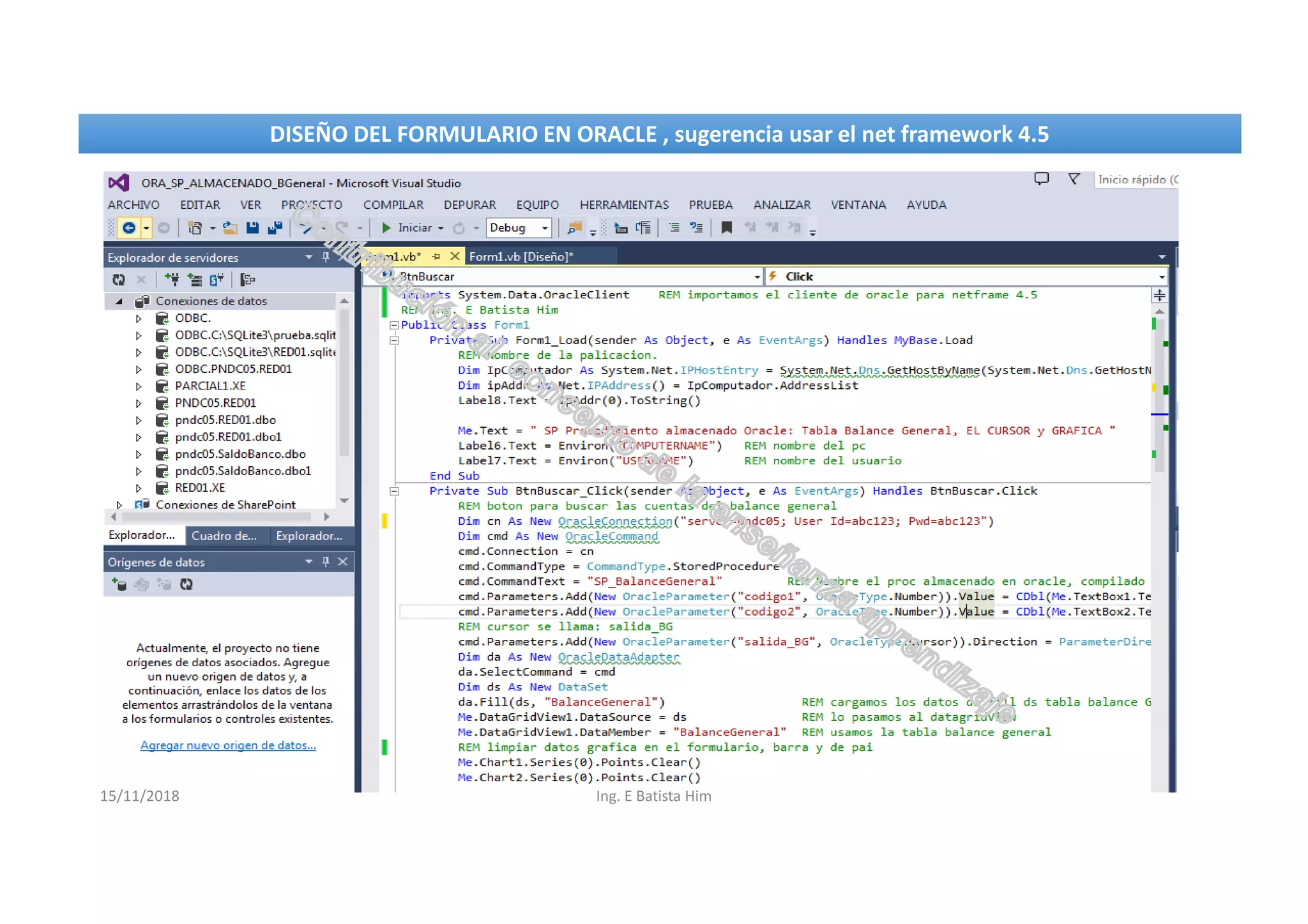Expand the ODBC. connection node
This screenshot has height=924, width=1308.
139,318
